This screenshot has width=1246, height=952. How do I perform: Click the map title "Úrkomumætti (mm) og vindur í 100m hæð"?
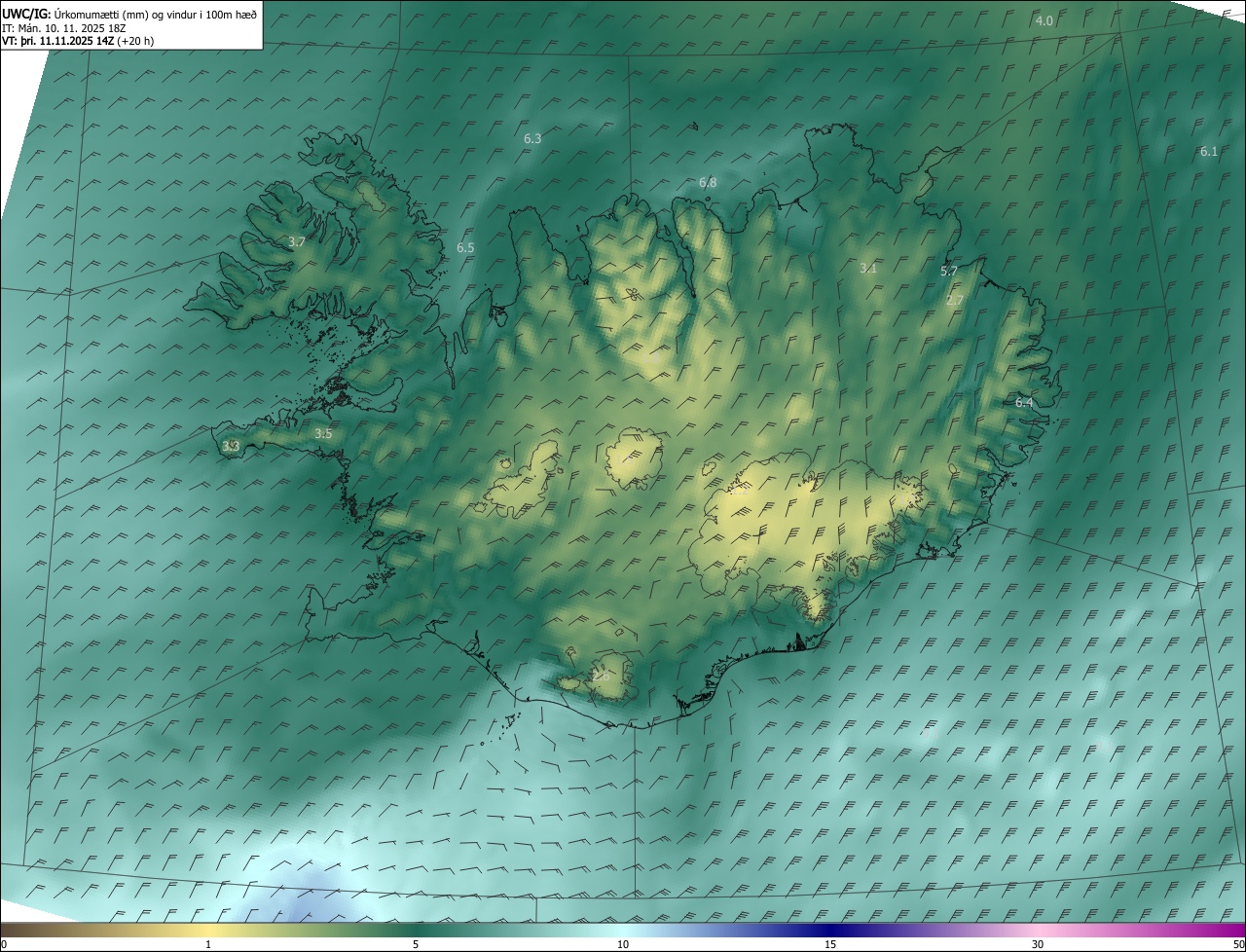pos(154,14)
